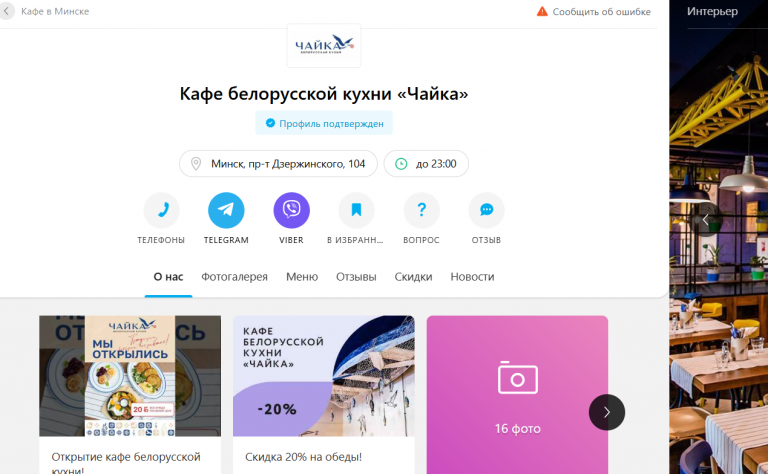Viewport: 768px width, 474px height.
Task: Click the back arrow next to Кафе в Минске
Action: coord(6,11)
